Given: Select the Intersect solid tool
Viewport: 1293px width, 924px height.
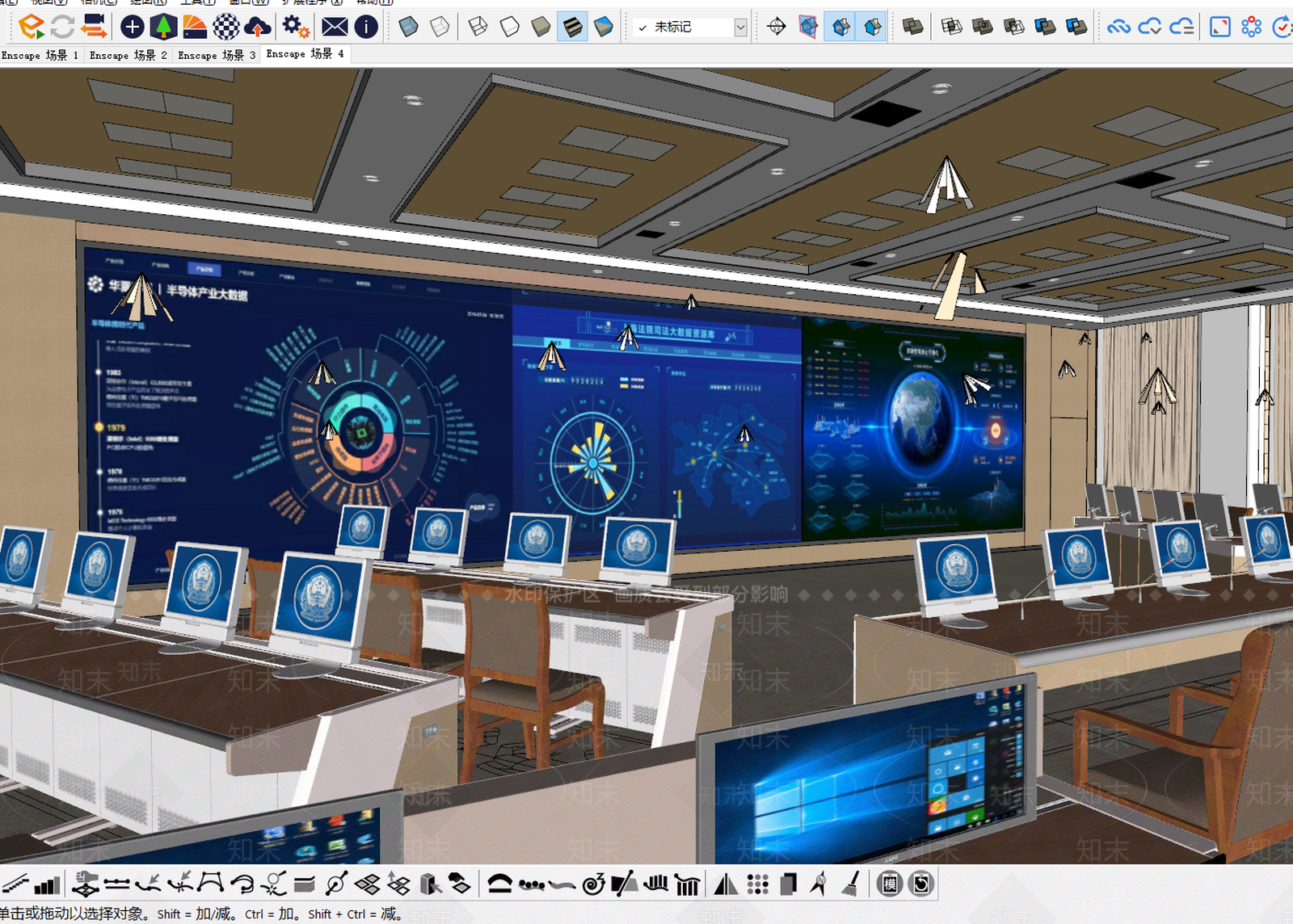Looking at the screenshot, I should coord(952,27).
